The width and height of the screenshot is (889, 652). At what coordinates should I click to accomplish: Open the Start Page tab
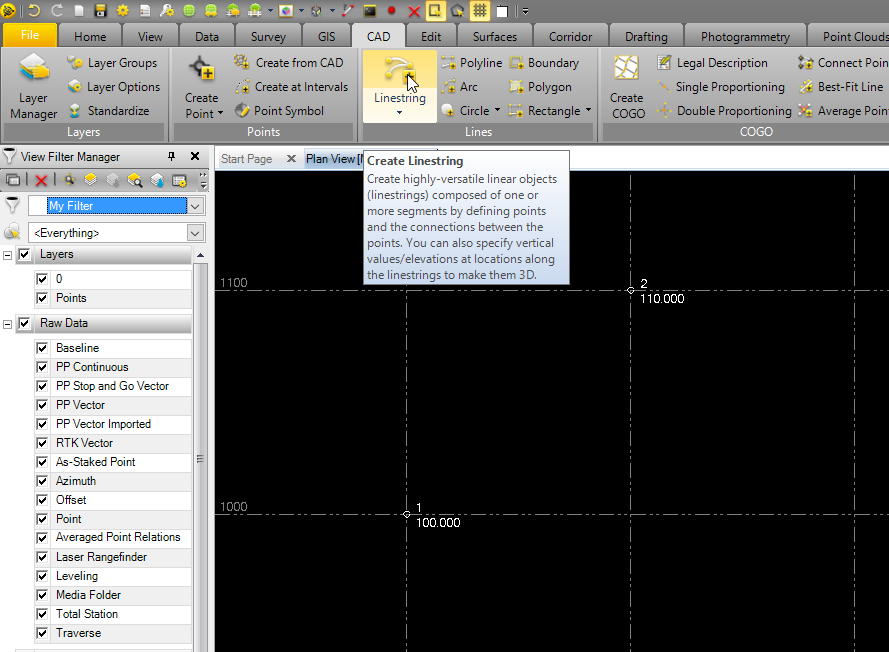[x=246, y=159]
